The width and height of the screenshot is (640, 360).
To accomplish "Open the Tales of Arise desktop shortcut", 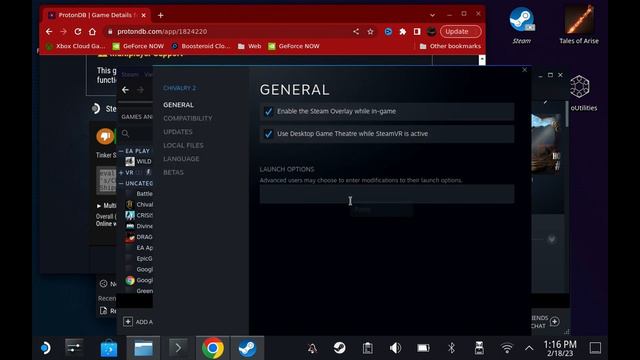I will click(x=579, y=24).
